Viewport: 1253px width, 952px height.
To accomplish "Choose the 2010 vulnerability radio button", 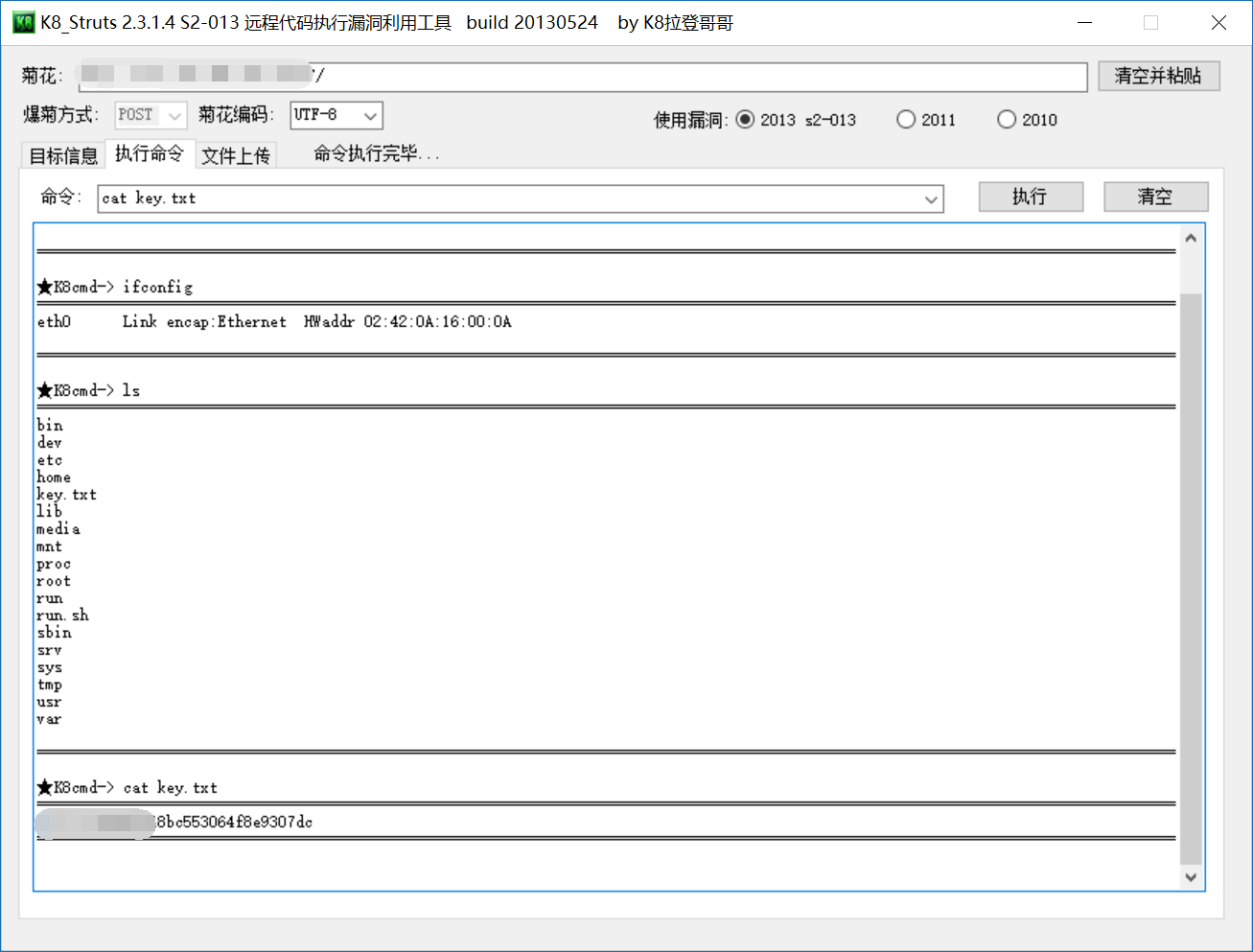I will click(1007, 120).
